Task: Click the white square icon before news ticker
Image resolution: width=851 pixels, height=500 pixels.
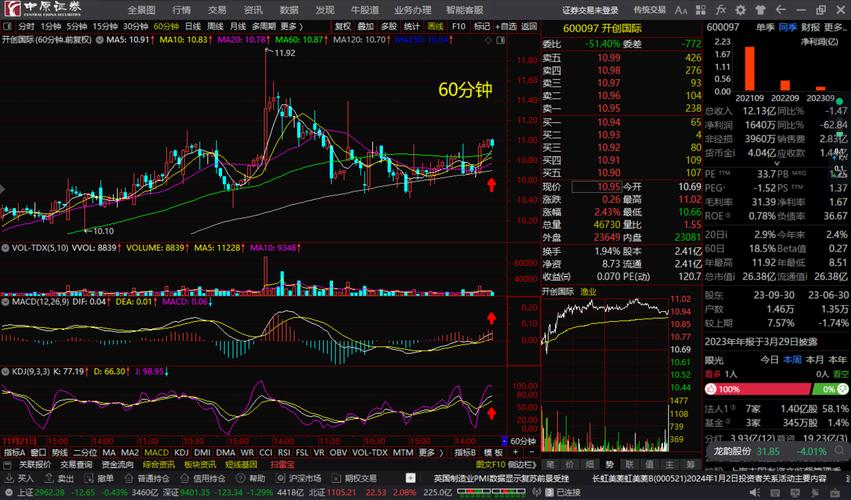Action: coord(411,478)
